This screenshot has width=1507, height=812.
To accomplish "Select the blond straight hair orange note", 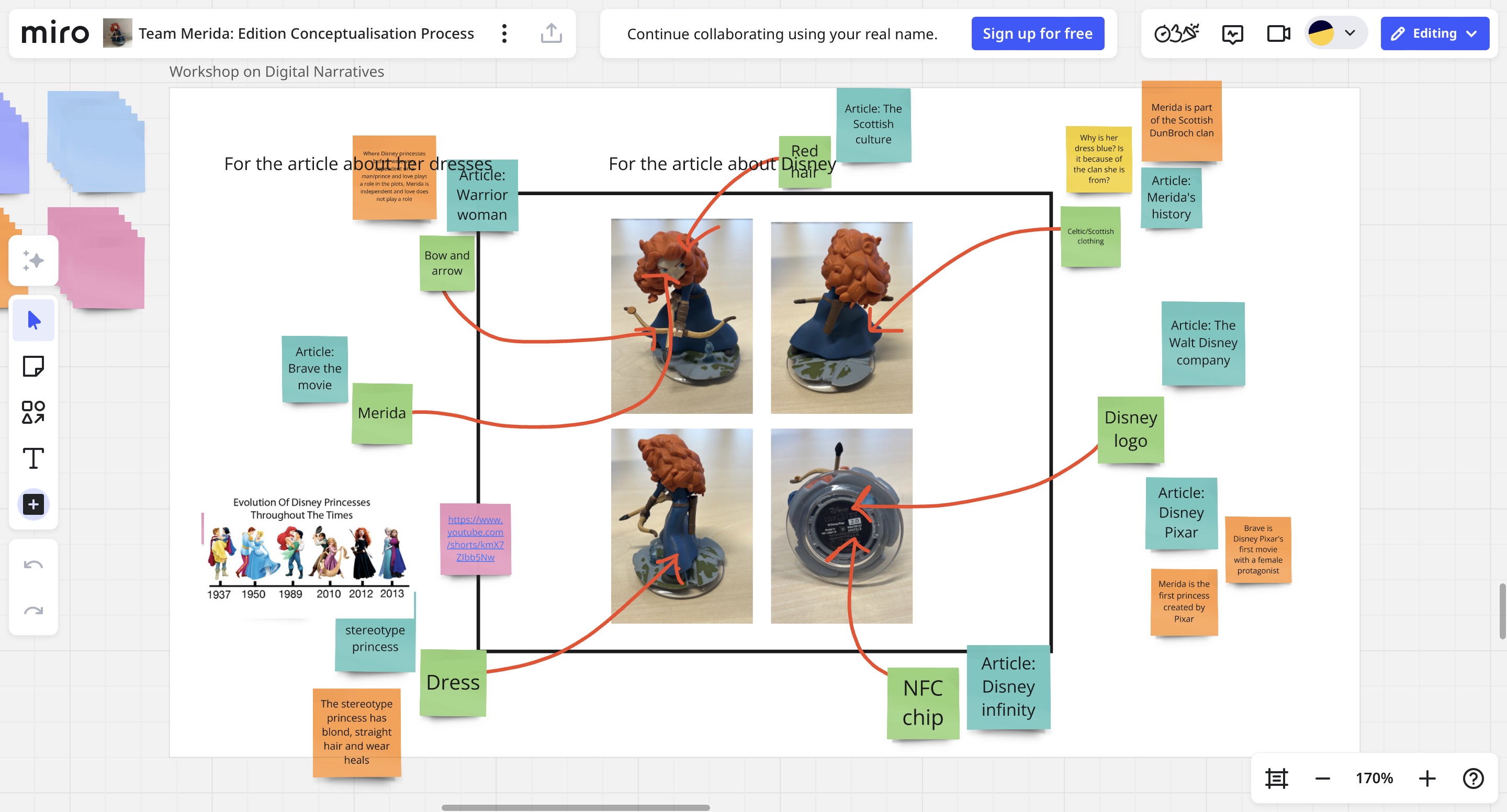I will [356, 732].
